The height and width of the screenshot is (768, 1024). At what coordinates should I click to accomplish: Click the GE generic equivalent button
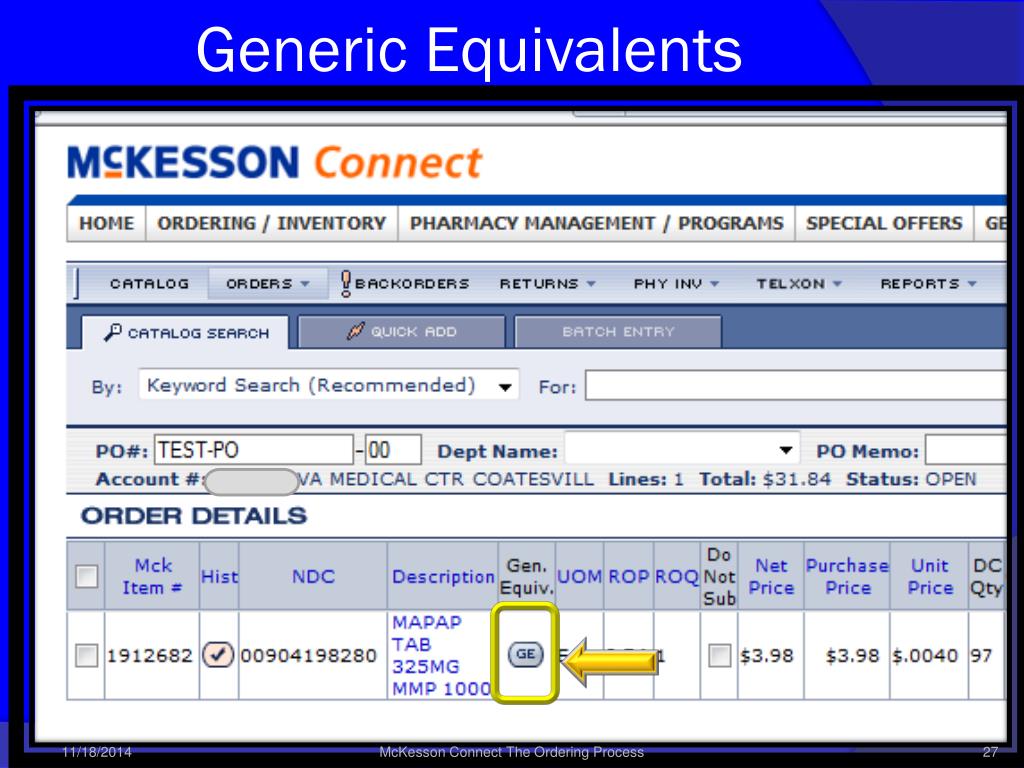(x=526, y=654)
